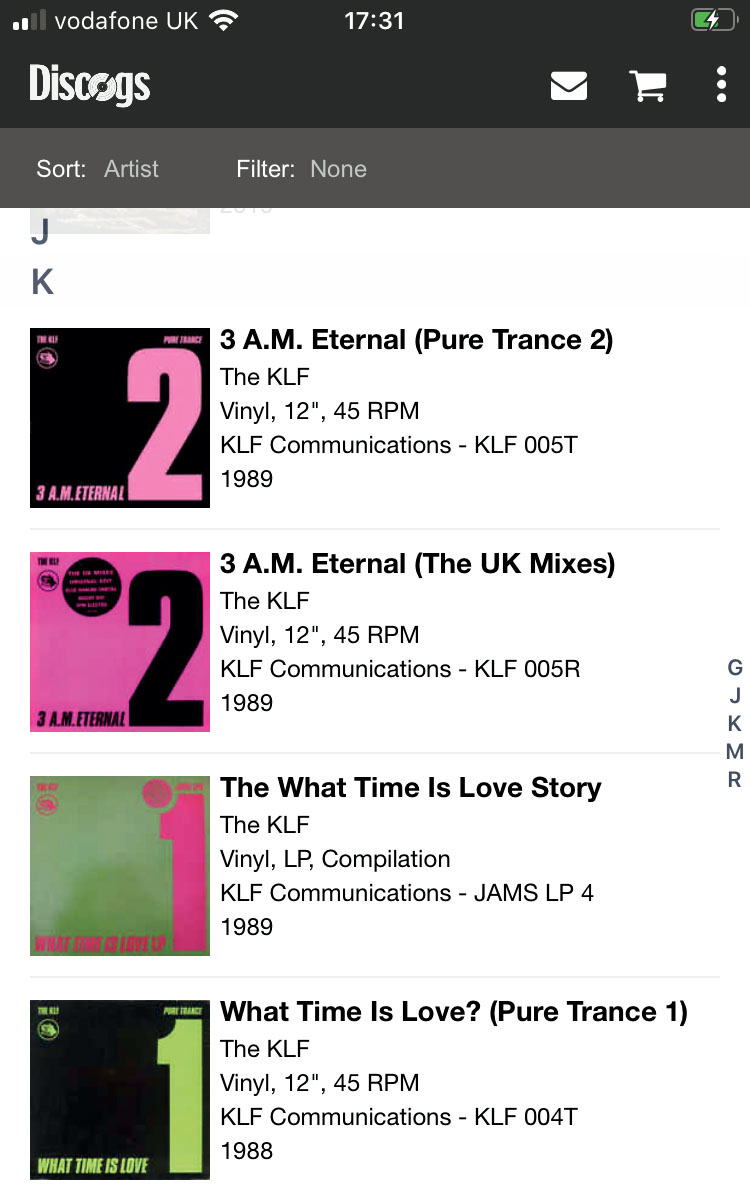Image resolution: width=750 pixels, height=1184 pixels.
Task: Open the Filter: None dropdown
Action: click(x=301, y=168)
